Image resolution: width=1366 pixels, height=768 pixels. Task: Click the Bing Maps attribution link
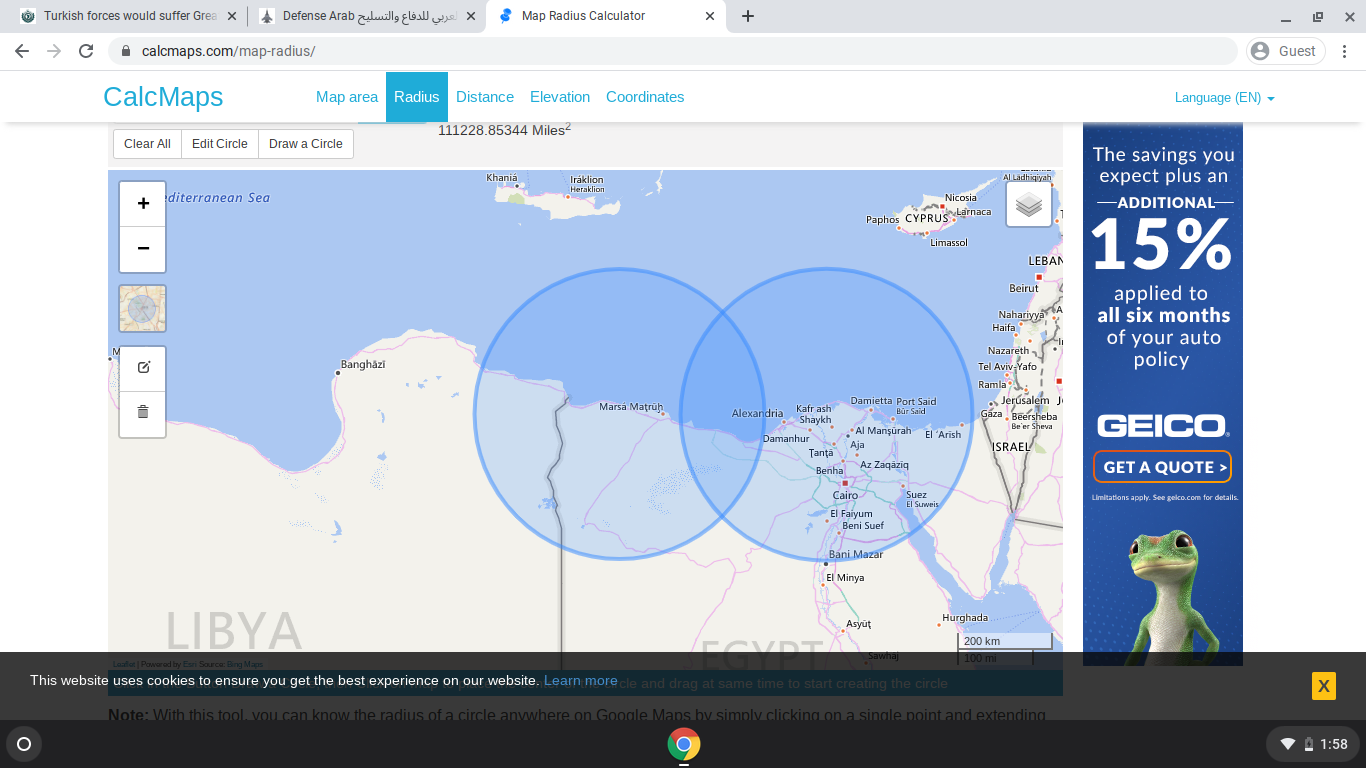tap(244, 664)
